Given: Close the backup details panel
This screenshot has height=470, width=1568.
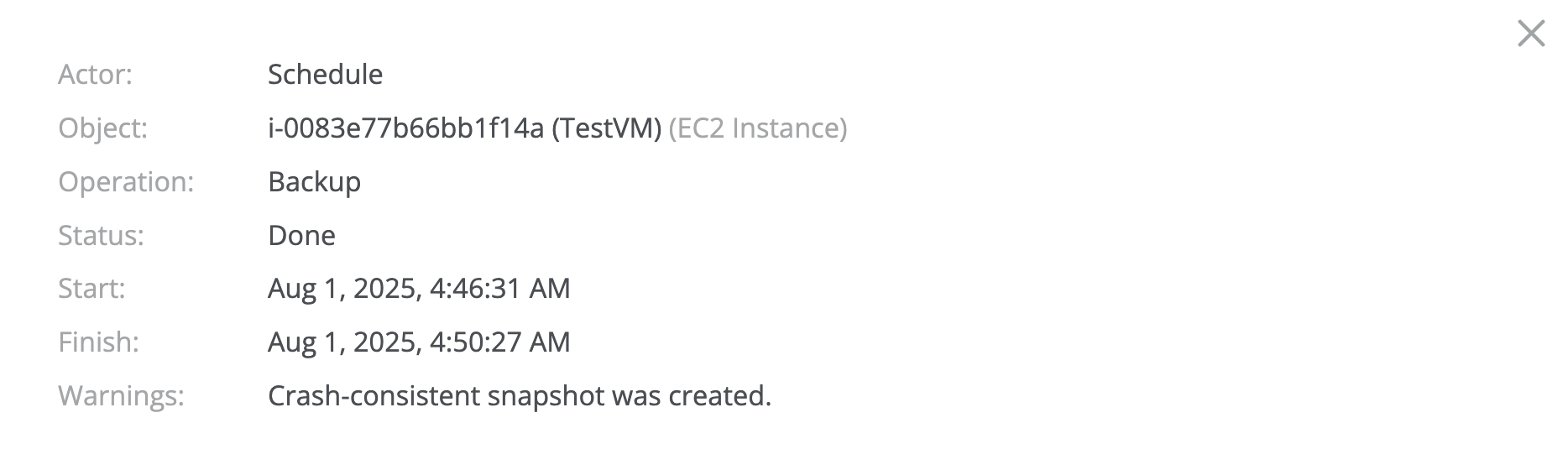Looking at the screenshot, I should tap(1531, 34).
